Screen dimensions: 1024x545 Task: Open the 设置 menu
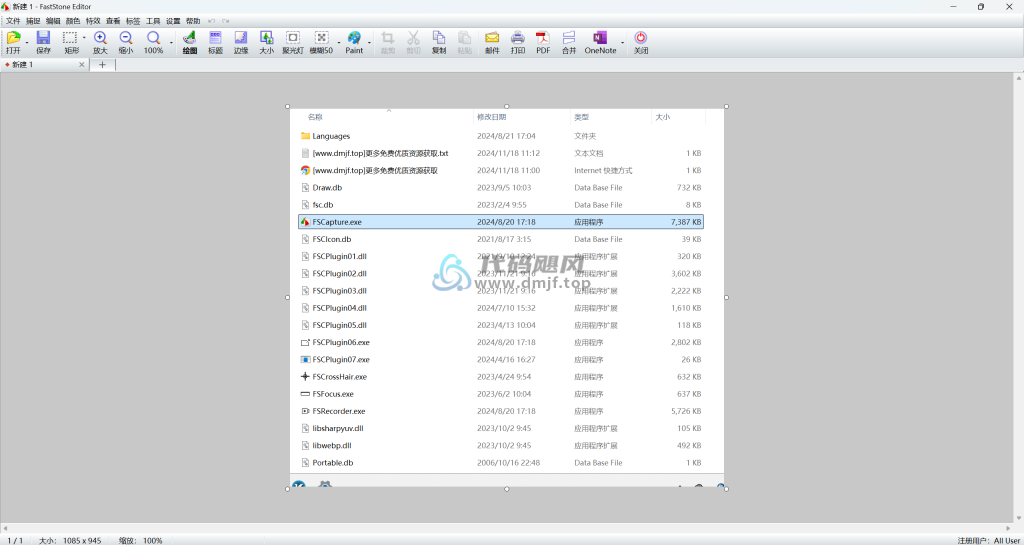pos(173,22)
